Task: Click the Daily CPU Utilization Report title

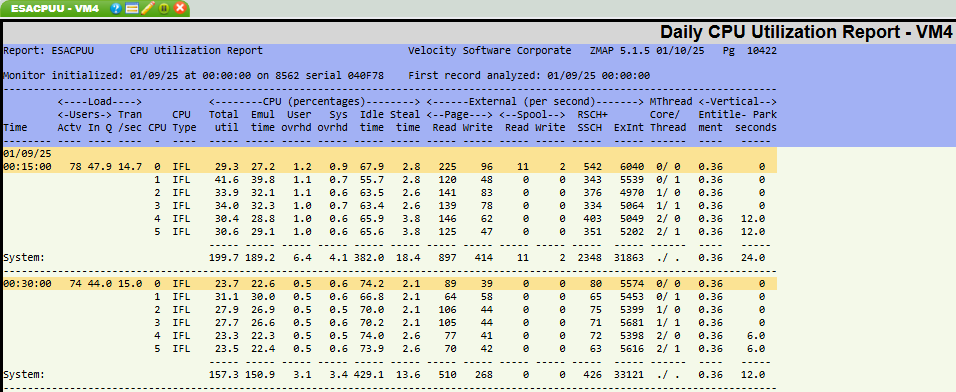Action: pos(805,32)
